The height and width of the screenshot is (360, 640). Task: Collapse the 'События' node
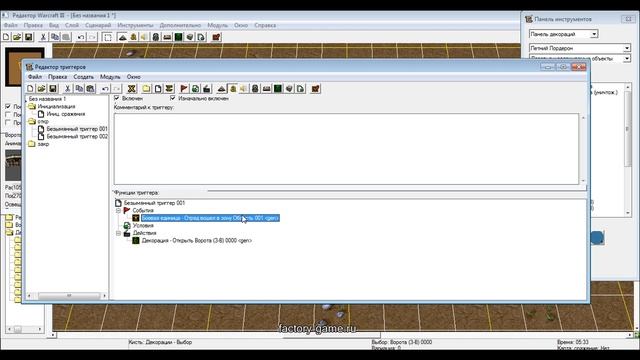[x=118, y=211]
